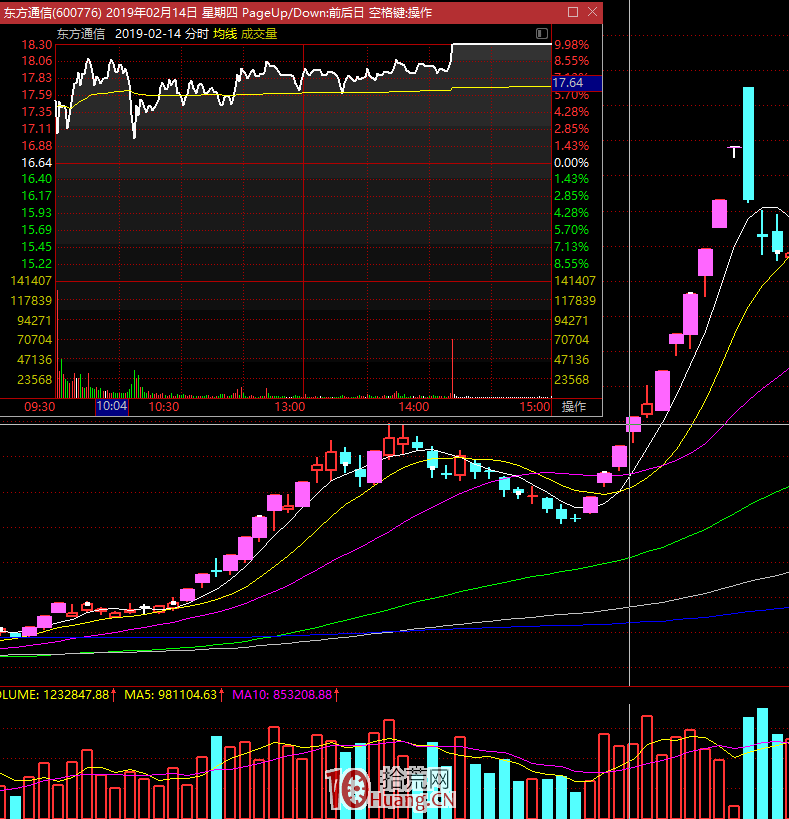789x819 pixels.
Task: Toggle the side panel icon beside 9.98%
Action: 541,34
